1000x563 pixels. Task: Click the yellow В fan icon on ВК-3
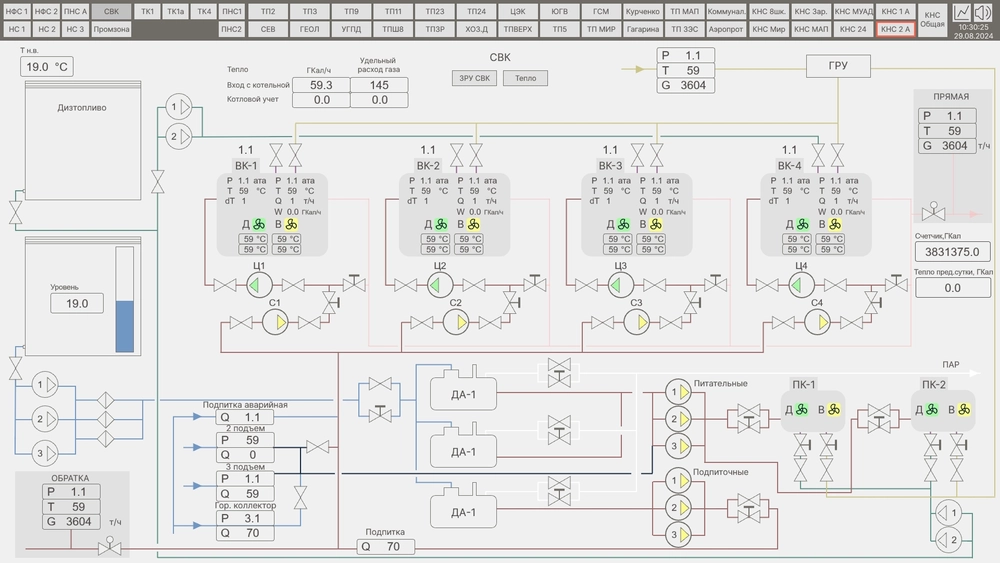[x=656, y=225]
